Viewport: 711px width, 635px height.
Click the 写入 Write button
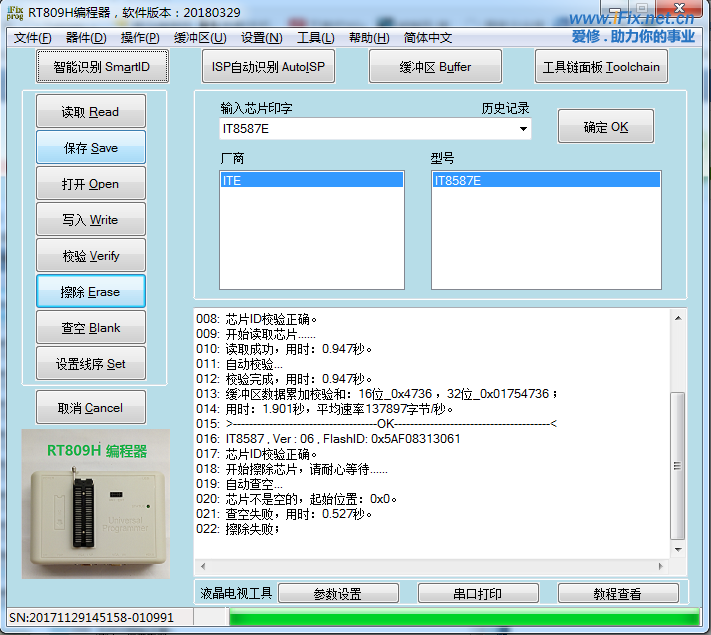click(x=91, y=220)
